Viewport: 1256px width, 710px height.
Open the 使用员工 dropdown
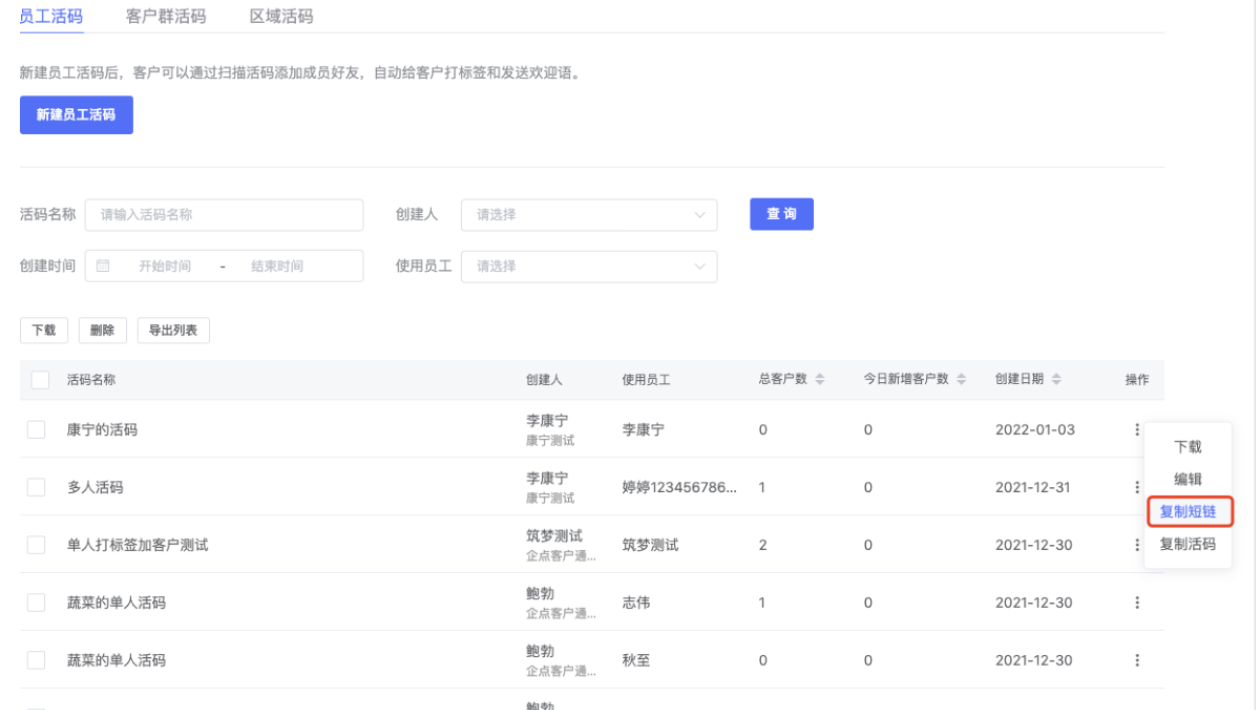pyautogui.click(x=588, y=267)
